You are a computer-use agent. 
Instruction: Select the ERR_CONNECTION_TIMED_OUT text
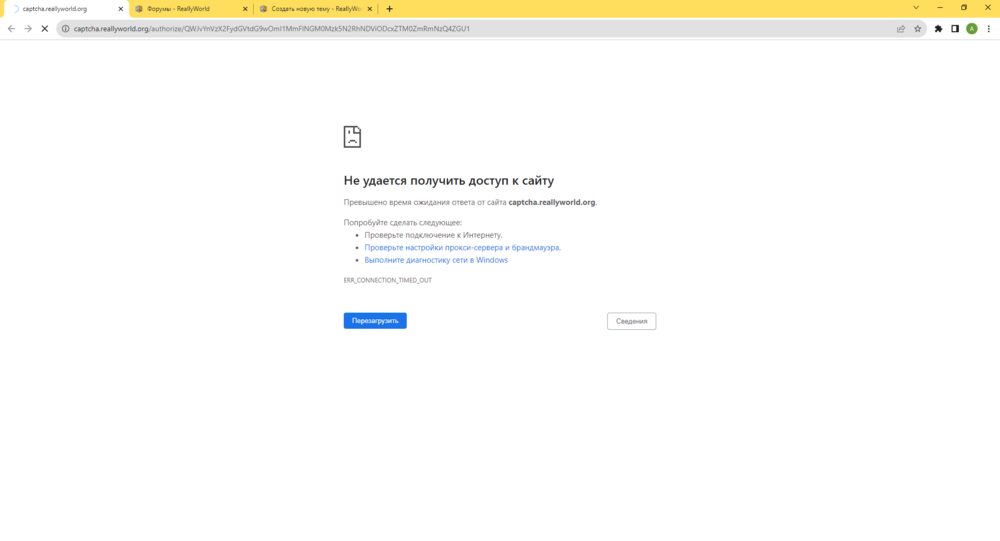(x=388, y=280)
